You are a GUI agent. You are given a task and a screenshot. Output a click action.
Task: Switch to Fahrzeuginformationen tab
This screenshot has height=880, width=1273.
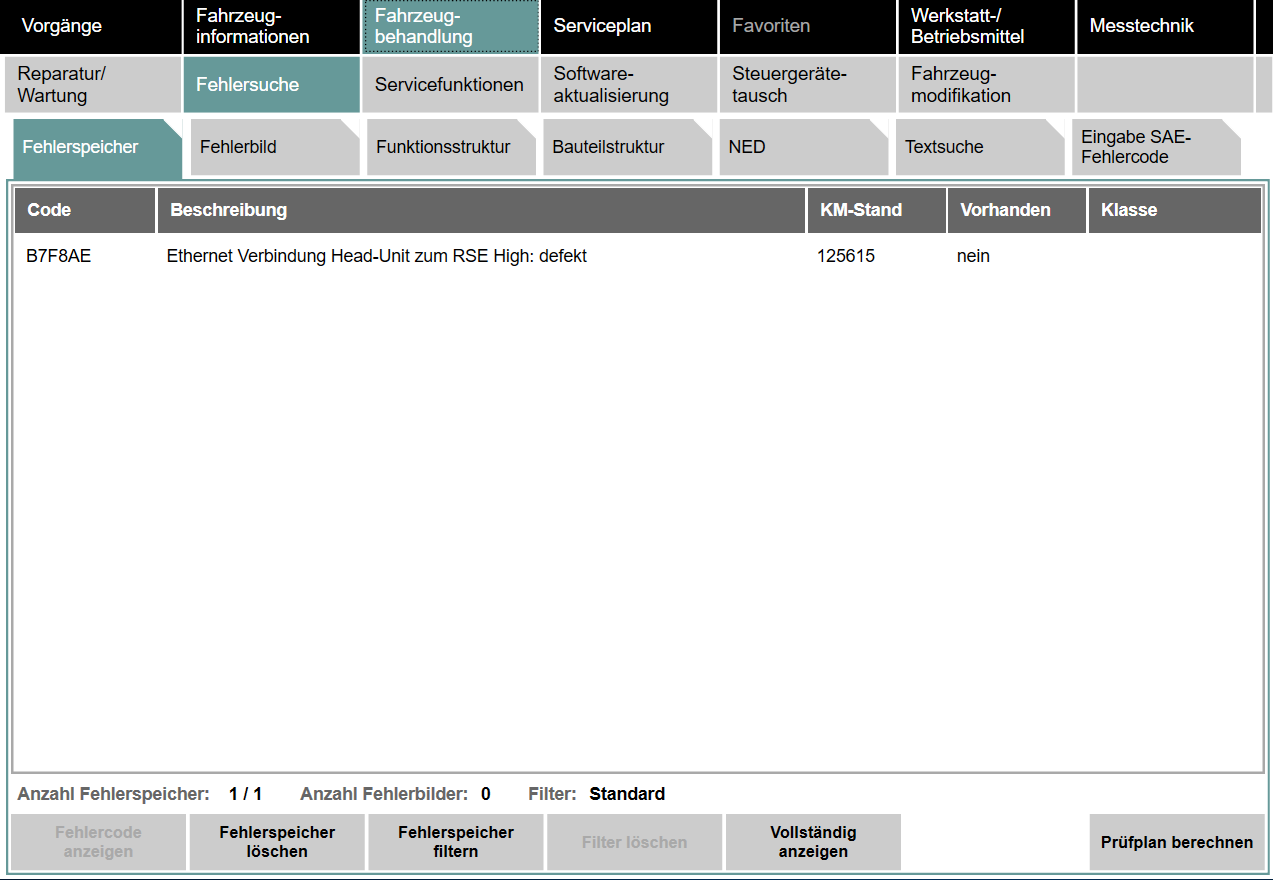tap(271, 26)
